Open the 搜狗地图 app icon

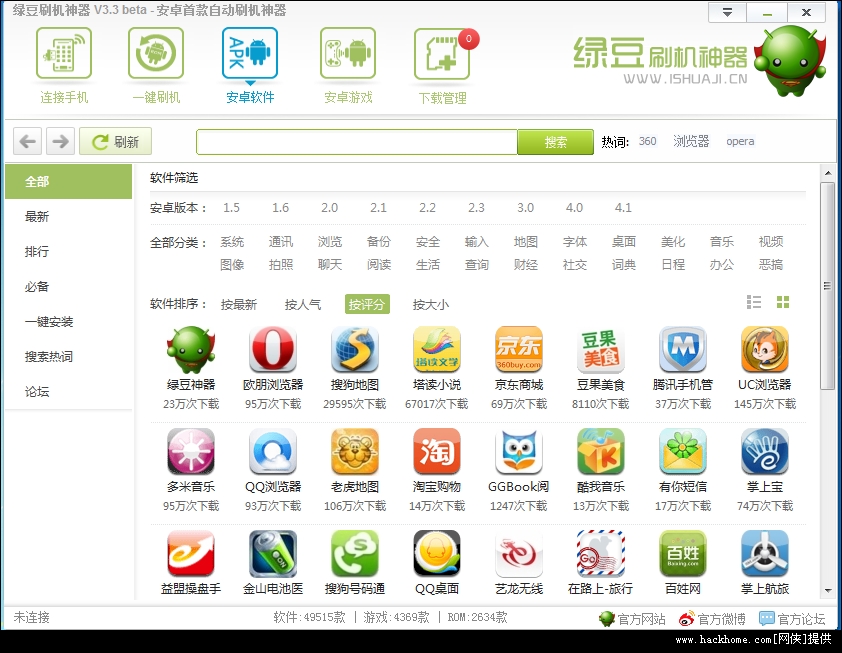(x=355, y=350)
